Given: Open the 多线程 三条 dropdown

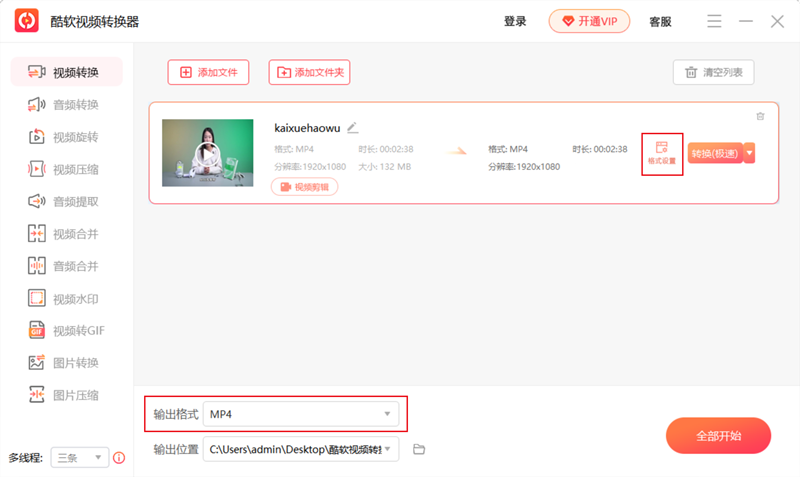Looking at the screenshot, I should point(80,458).
